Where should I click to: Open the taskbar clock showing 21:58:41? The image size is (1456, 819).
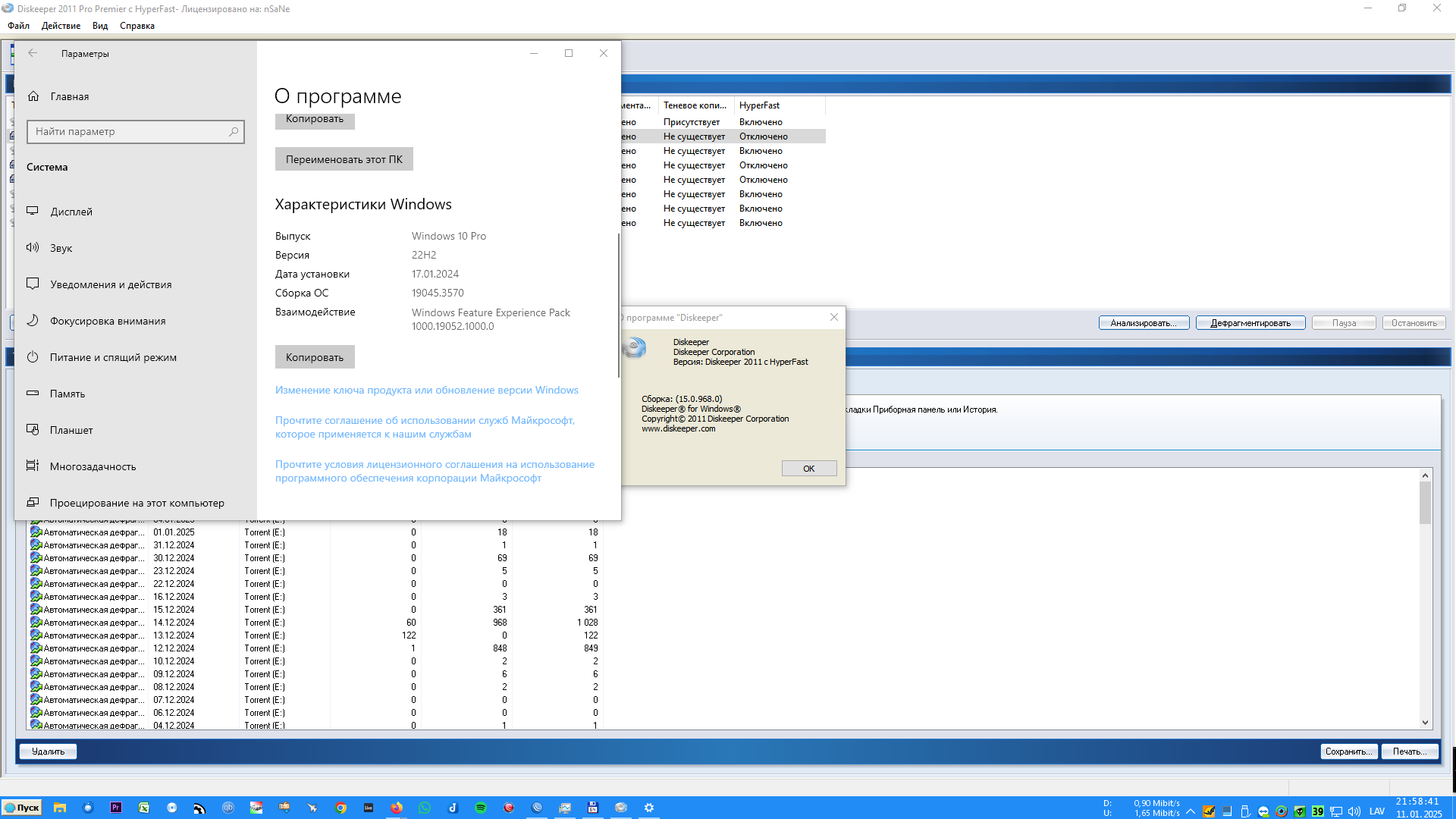tap(1418, 808)
